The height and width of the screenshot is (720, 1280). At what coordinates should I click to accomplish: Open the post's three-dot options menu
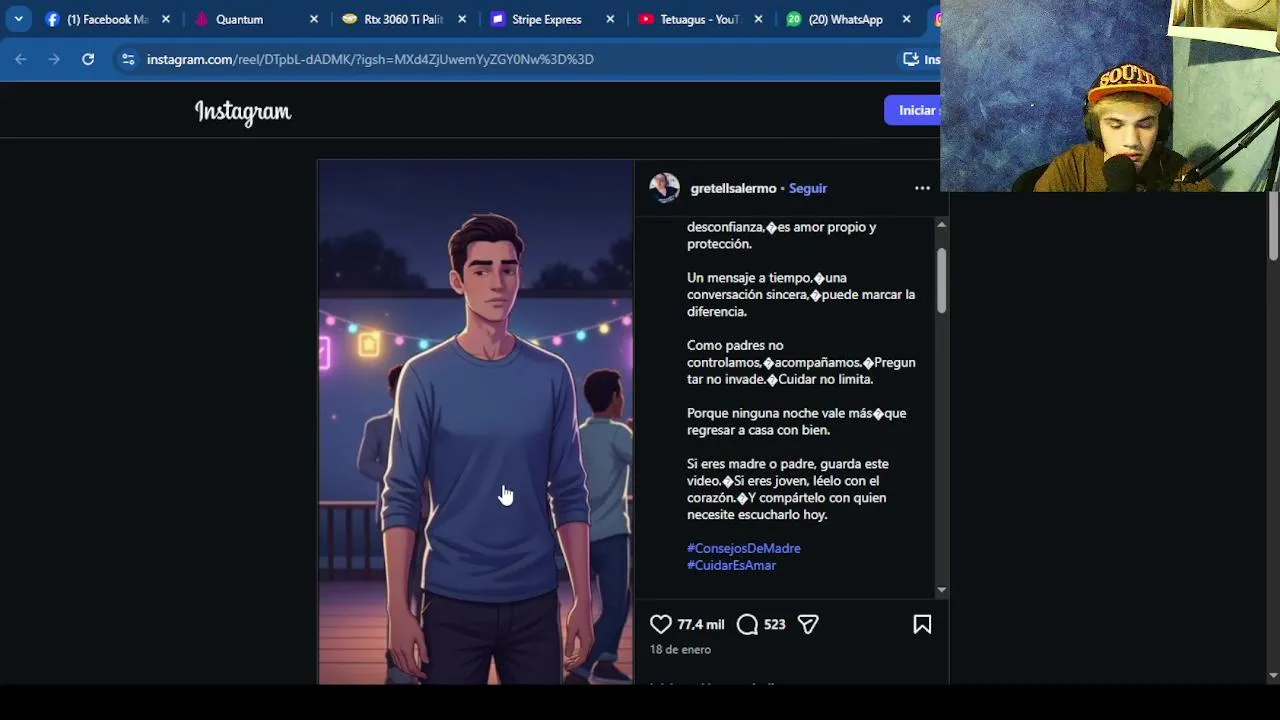point(922,188)
